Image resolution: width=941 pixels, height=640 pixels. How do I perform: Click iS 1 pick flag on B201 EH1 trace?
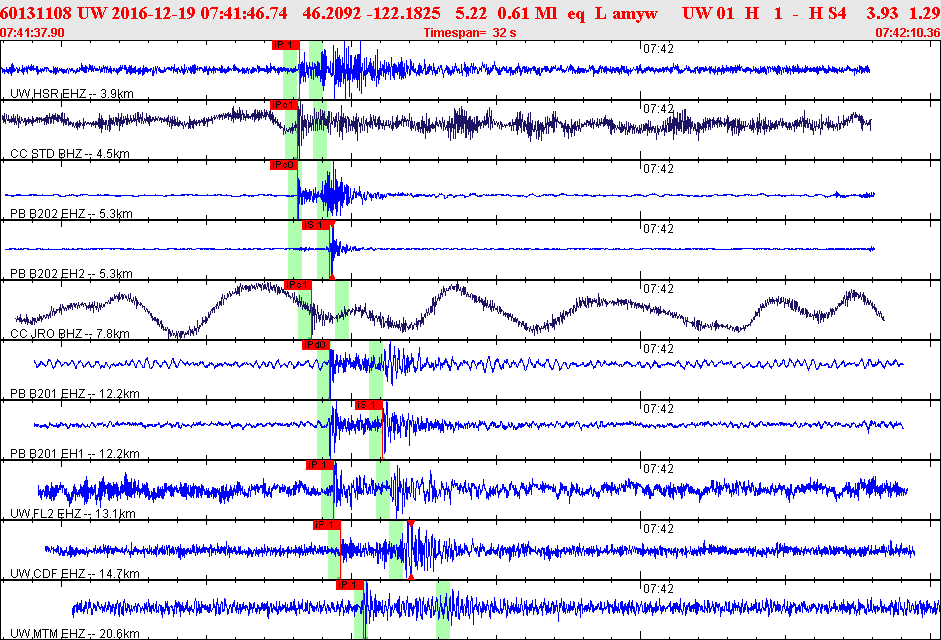pyautogui.click(x=368, y=405)
